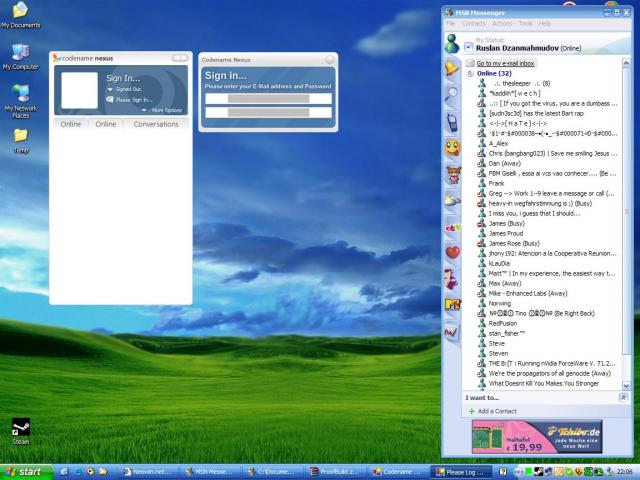The width and height of the screenshot is (640, 480).
Task: Open the mobile phone tab in MSN sidebar
Action: 452,122
